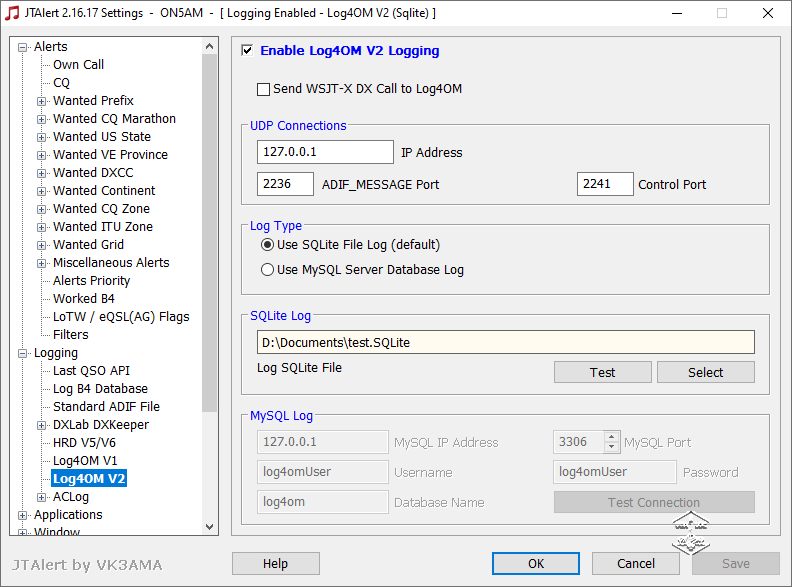792x587 pixels.
Task: Expand Wanted US State node
Action: (x=41, y=137)
